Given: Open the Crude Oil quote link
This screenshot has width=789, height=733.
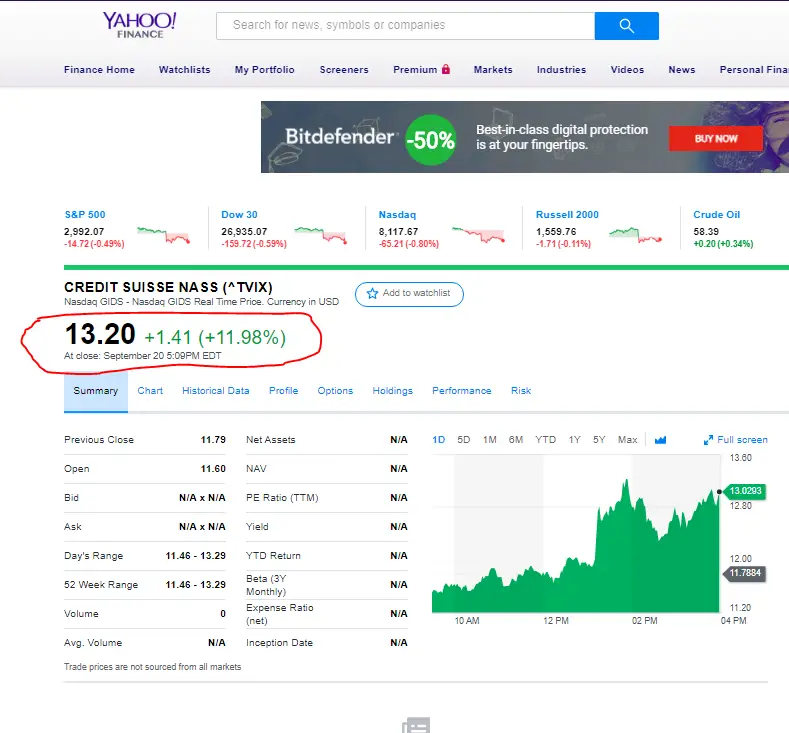Looking at the screenshot, I should pos(717,214).
